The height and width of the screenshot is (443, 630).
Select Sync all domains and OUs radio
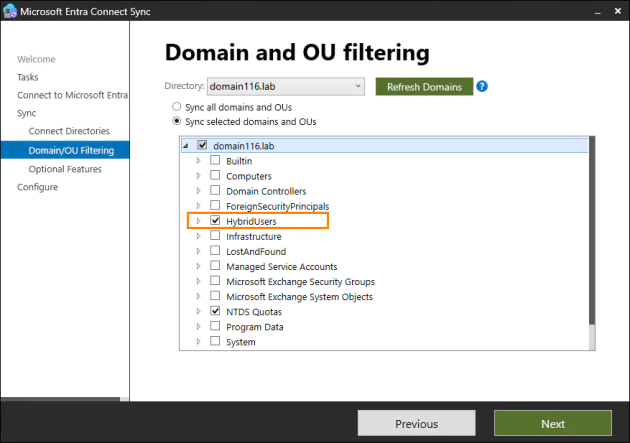(176, 107)
